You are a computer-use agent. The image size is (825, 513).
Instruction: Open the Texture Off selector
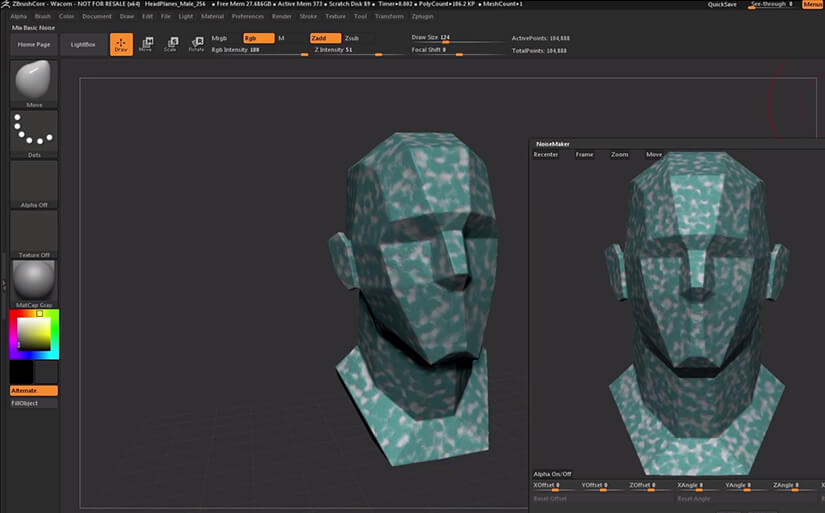click(34, 234)
